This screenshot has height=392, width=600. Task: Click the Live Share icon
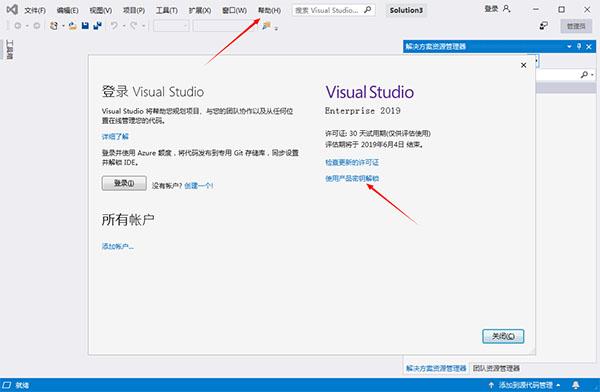pyautogui.click(x=543, y=26)
